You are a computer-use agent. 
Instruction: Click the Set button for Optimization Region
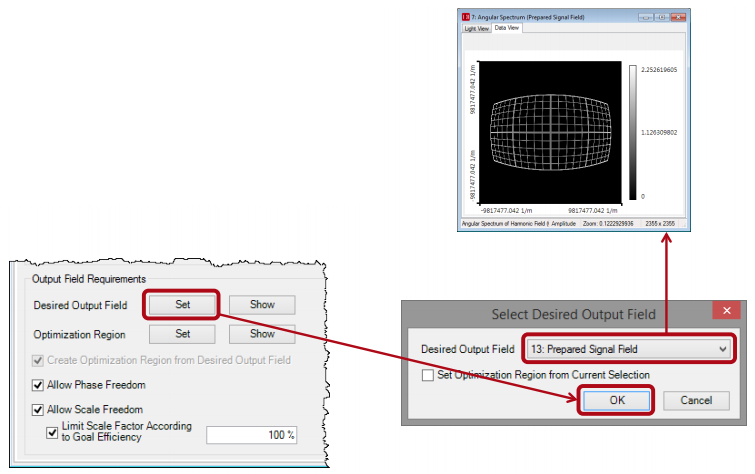(x=182, y=334)
